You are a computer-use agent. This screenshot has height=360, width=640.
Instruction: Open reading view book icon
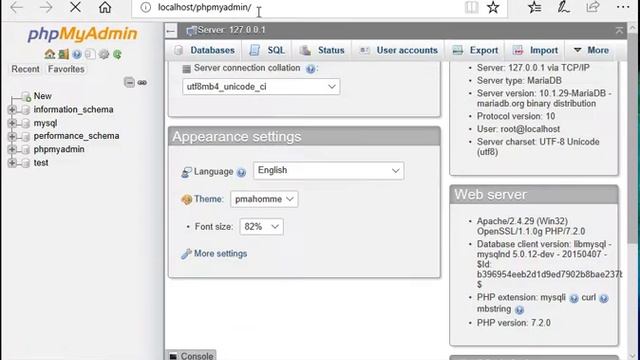point(471,7)
